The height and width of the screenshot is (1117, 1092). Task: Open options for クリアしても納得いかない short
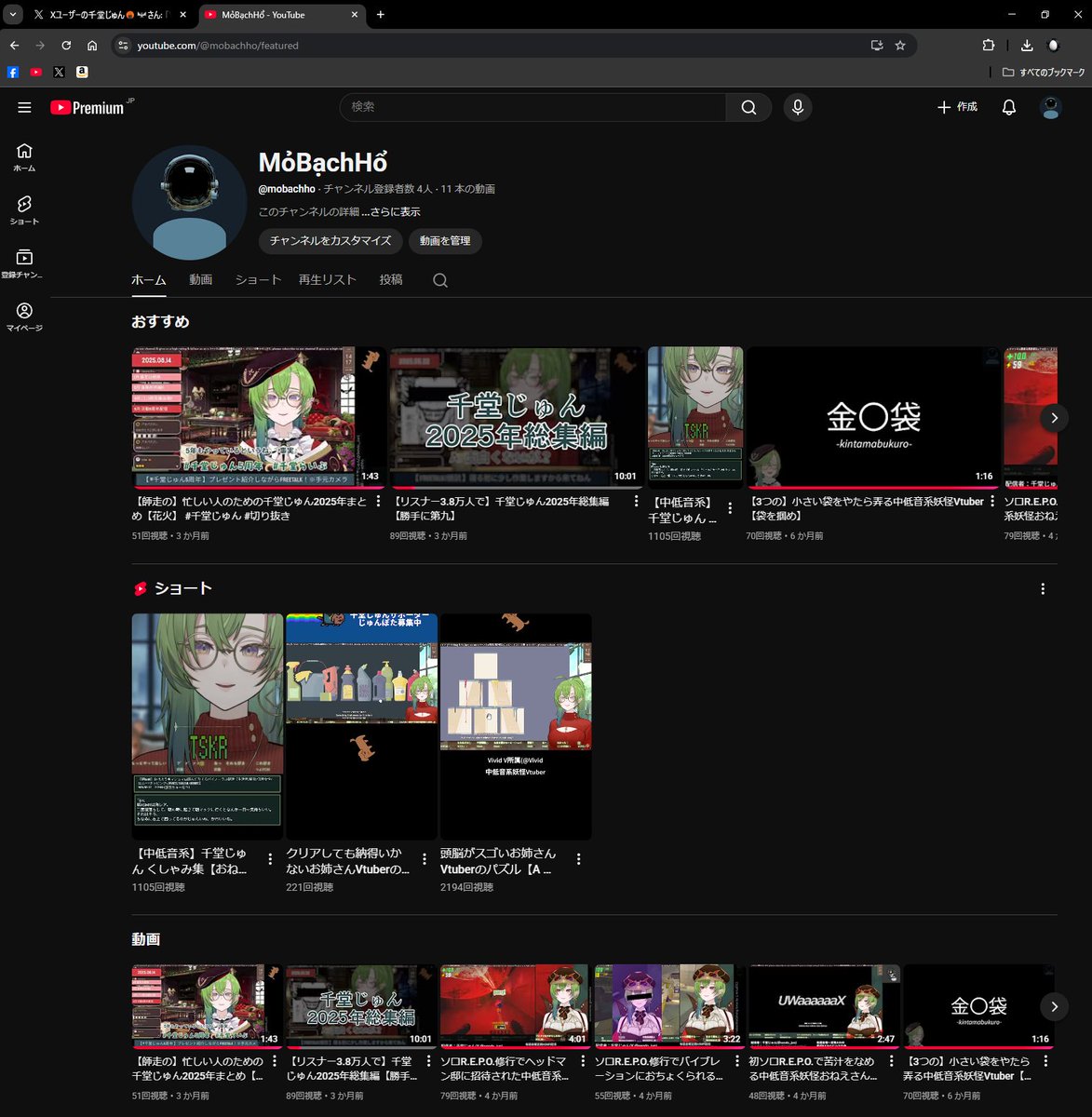425,859
